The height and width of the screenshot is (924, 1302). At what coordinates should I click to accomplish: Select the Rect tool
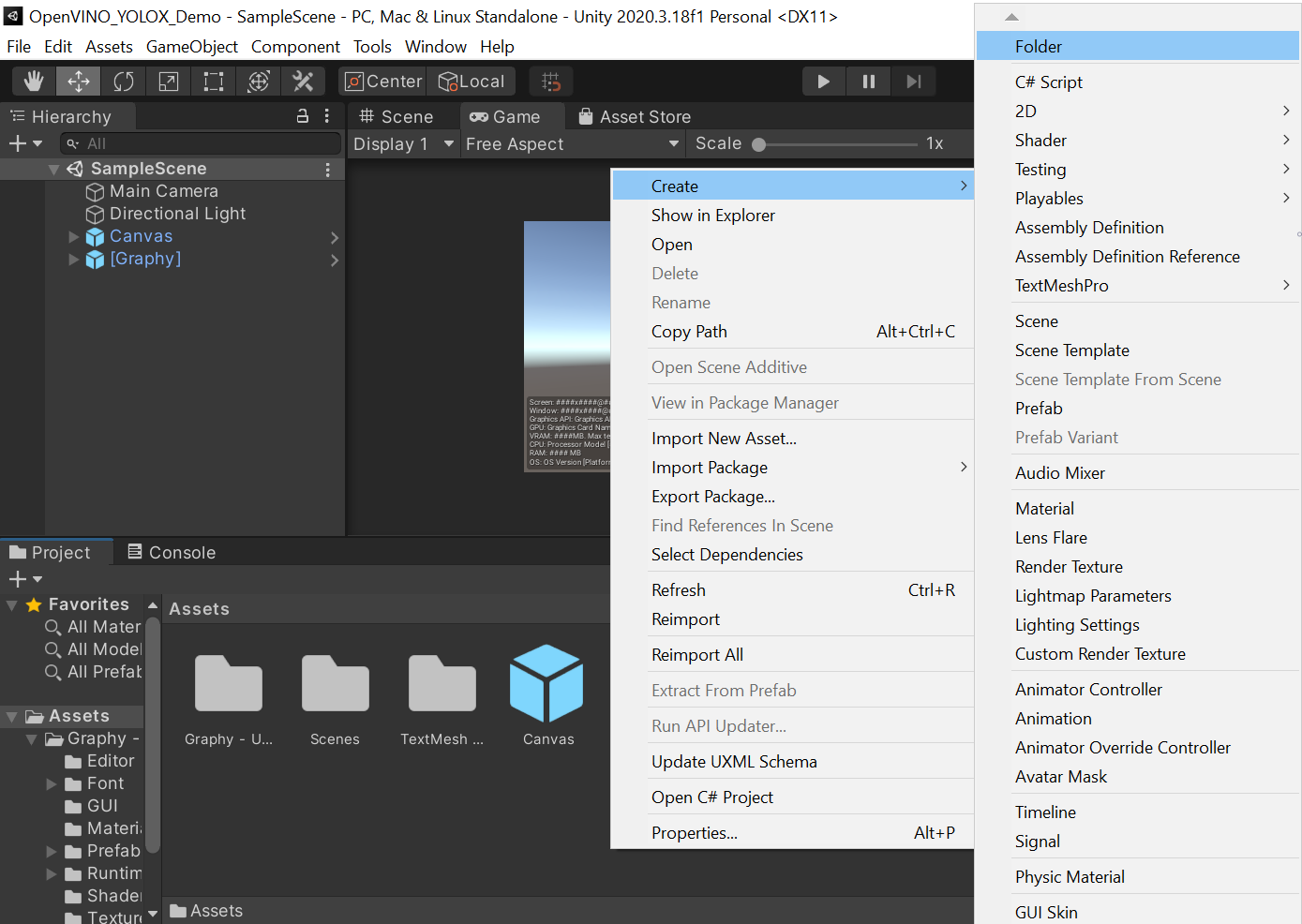point(214,82)
